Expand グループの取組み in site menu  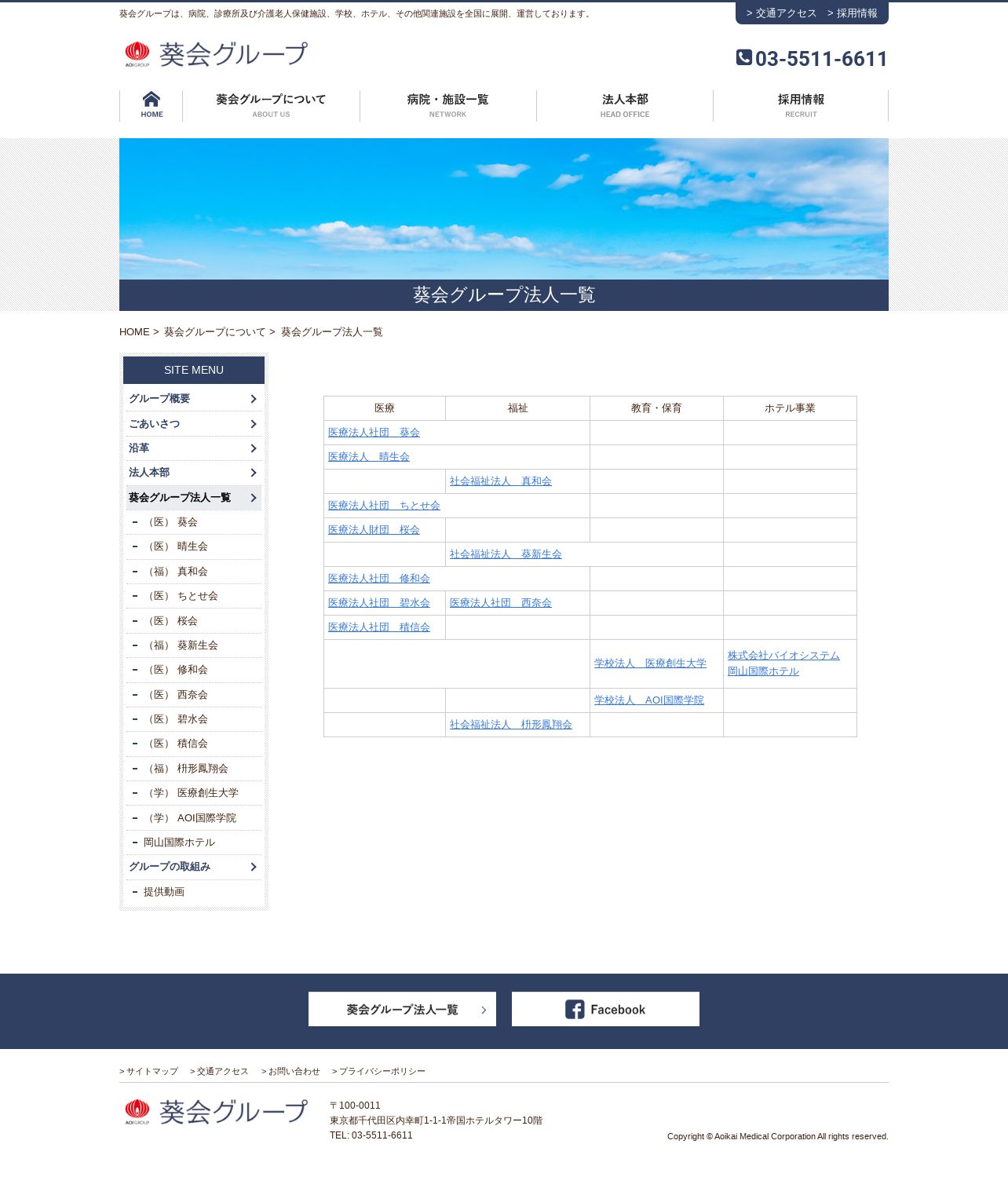pyautogui.click(x=193, y=867)
